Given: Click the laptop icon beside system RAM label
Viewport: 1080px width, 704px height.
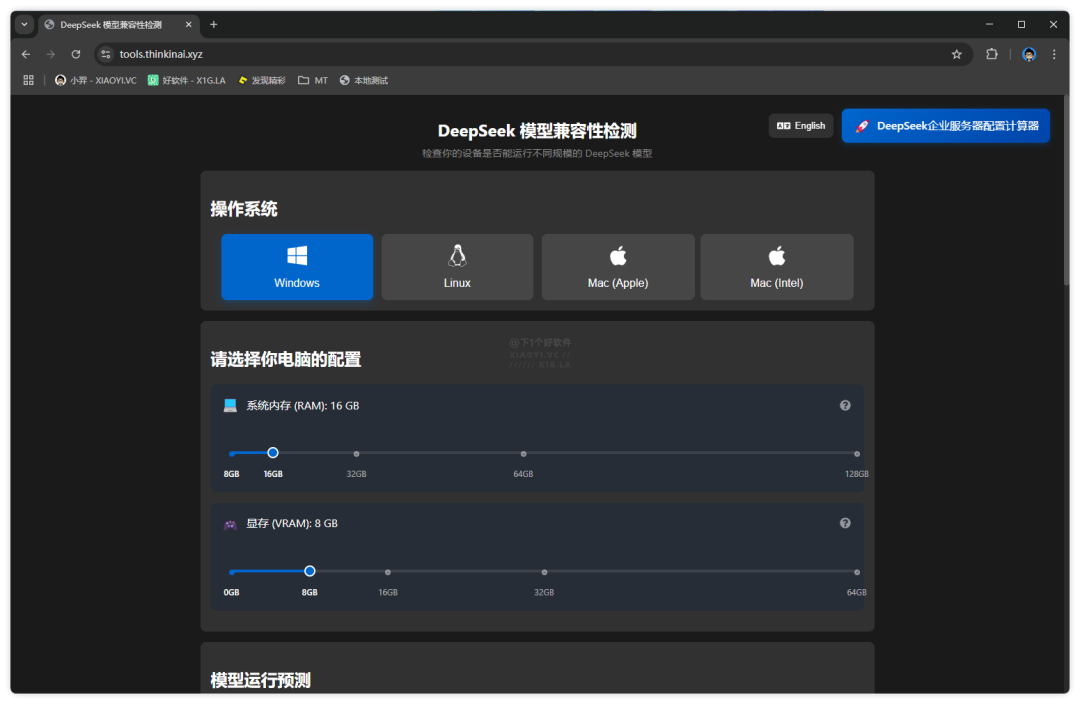Looking at the screenshot, I should coord(230,406).
